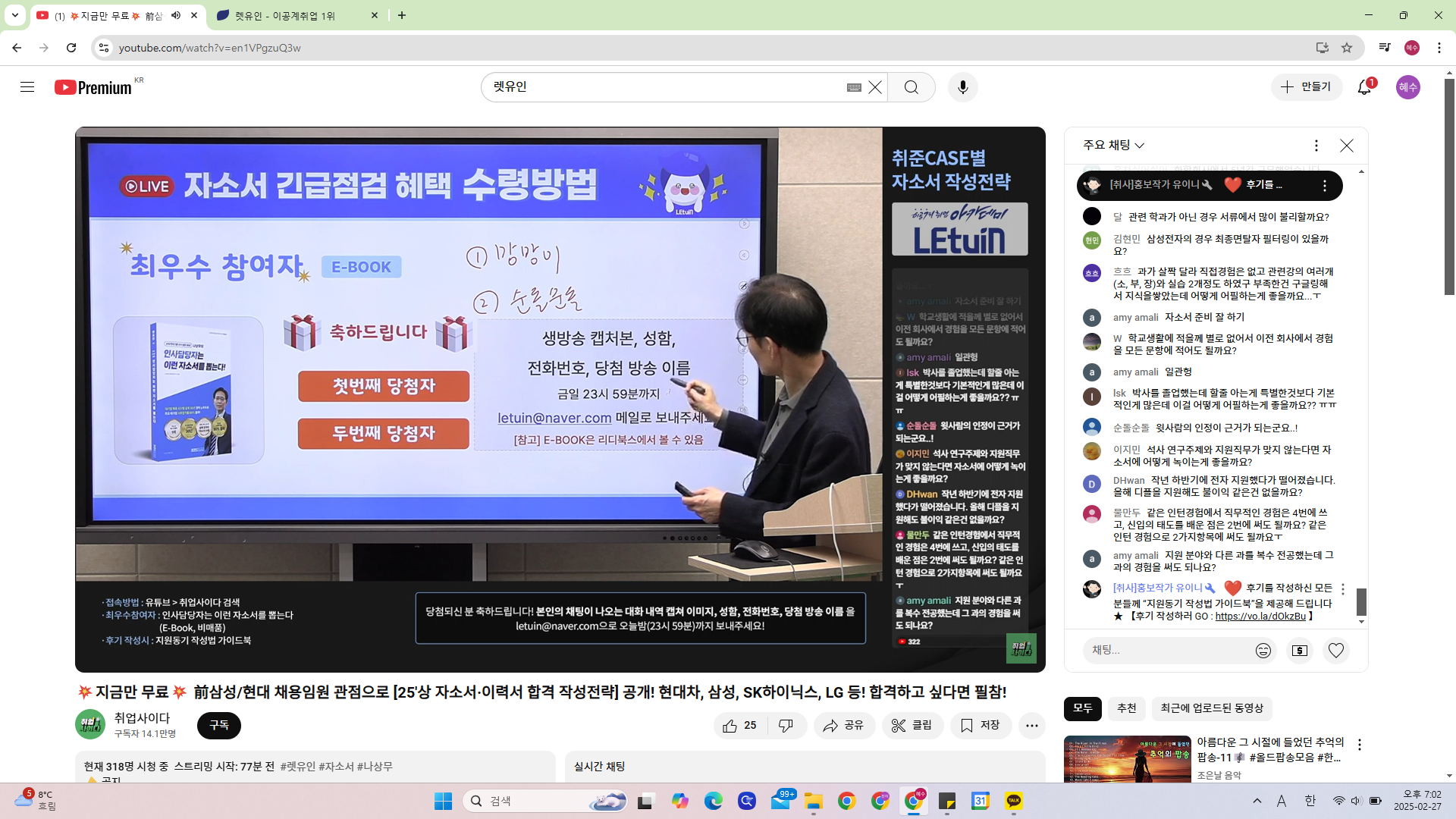Open pinned message three-dot menu

1325,186
